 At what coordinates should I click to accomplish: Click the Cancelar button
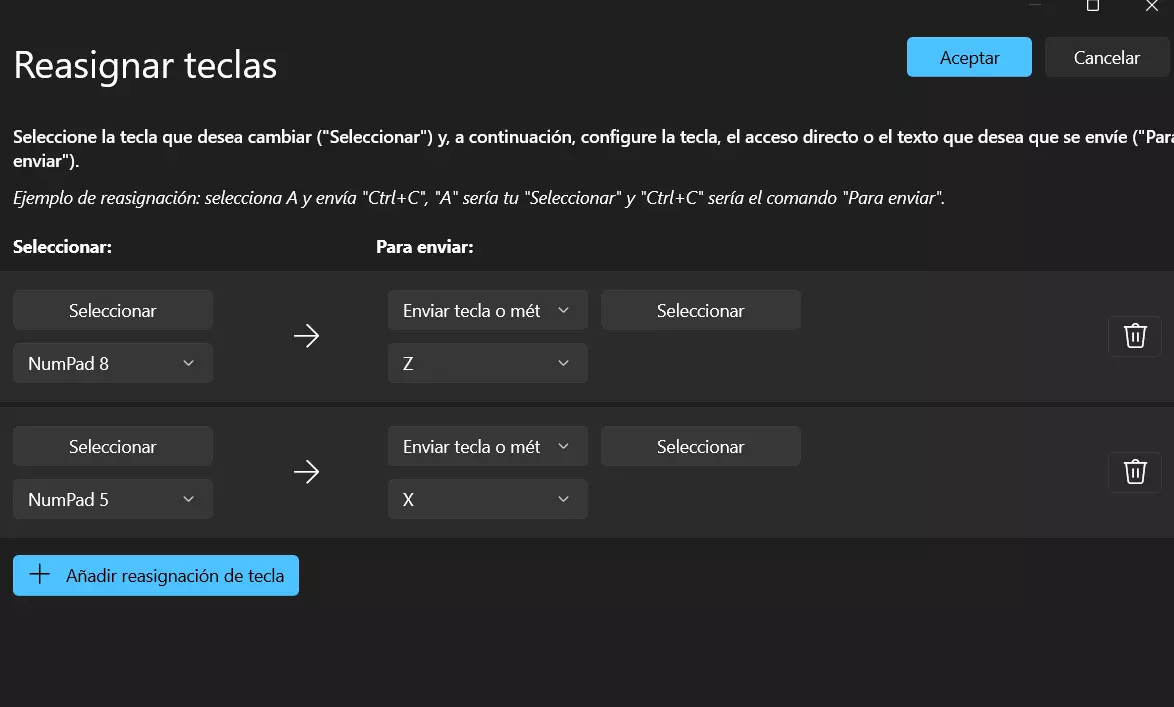click(x=1106, y=57)
